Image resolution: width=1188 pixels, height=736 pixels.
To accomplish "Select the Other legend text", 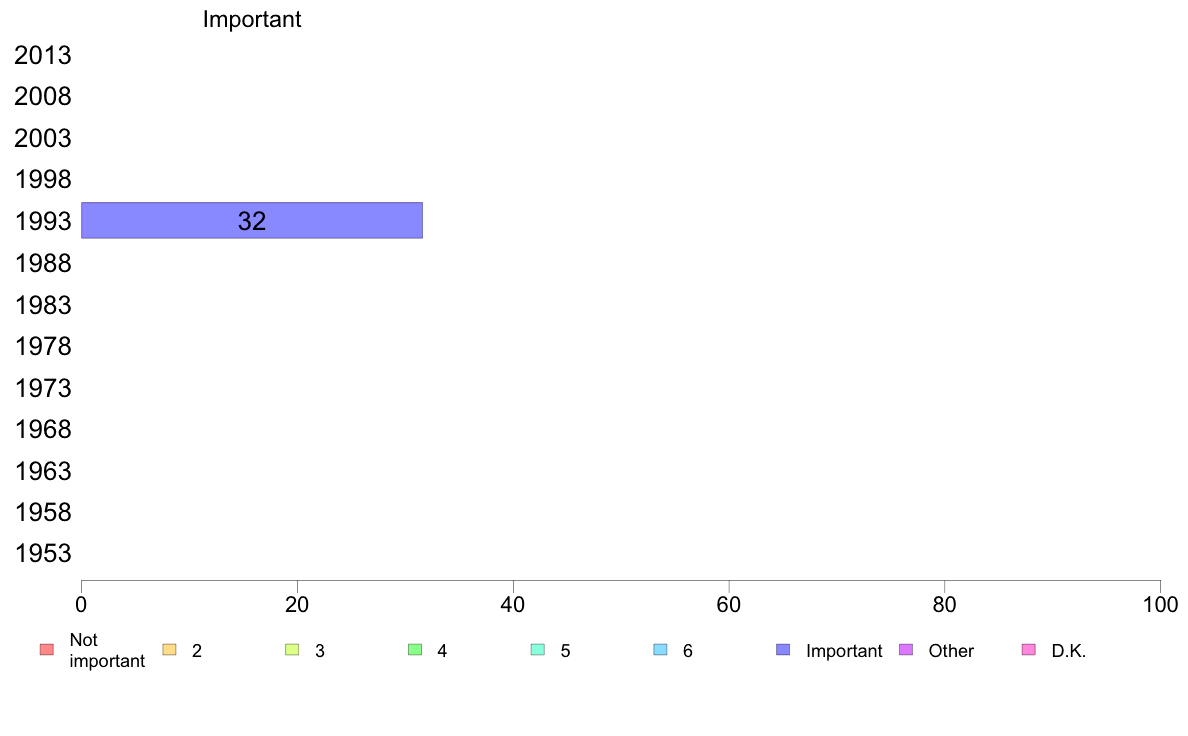I will pos(951,650).
